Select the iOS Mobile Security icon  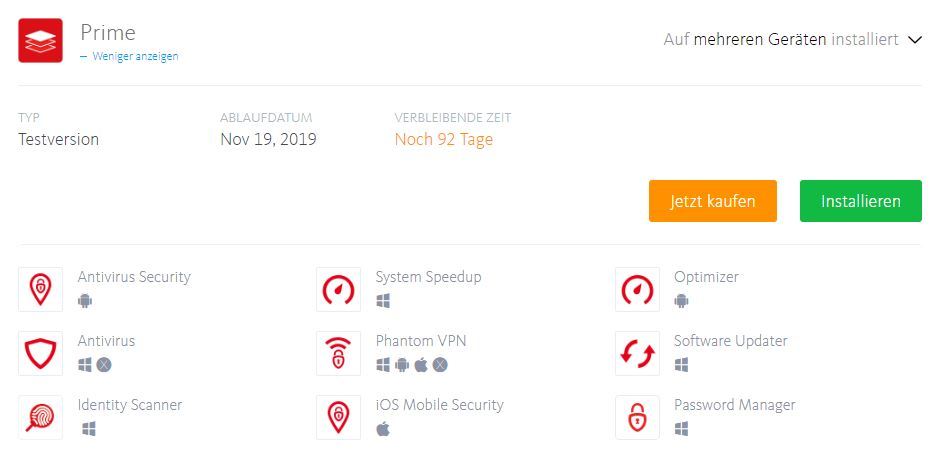[339, 417]
